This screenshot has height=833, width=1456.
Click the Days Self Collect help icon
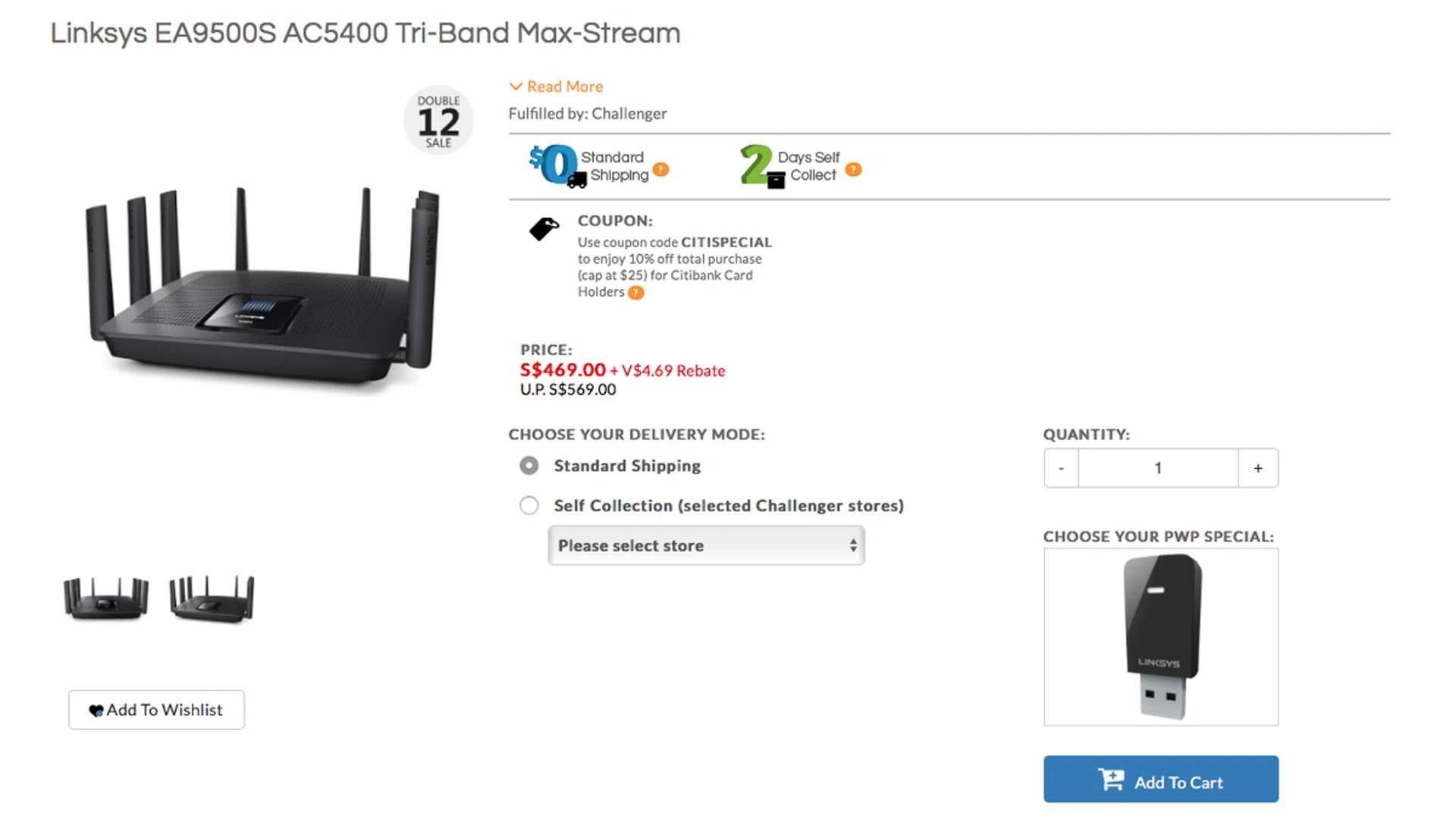pos(853,169)
